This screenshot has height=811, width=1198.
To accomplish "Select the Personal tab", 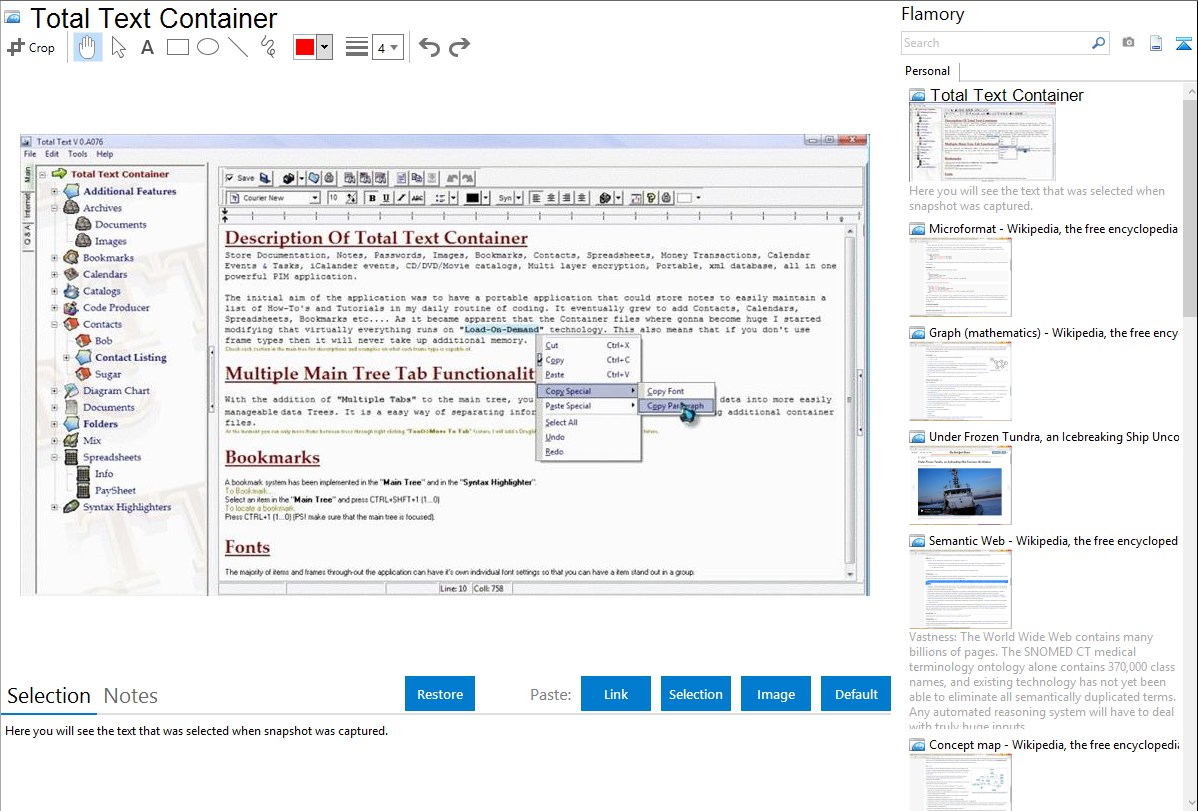I will (x=927, y=71).
